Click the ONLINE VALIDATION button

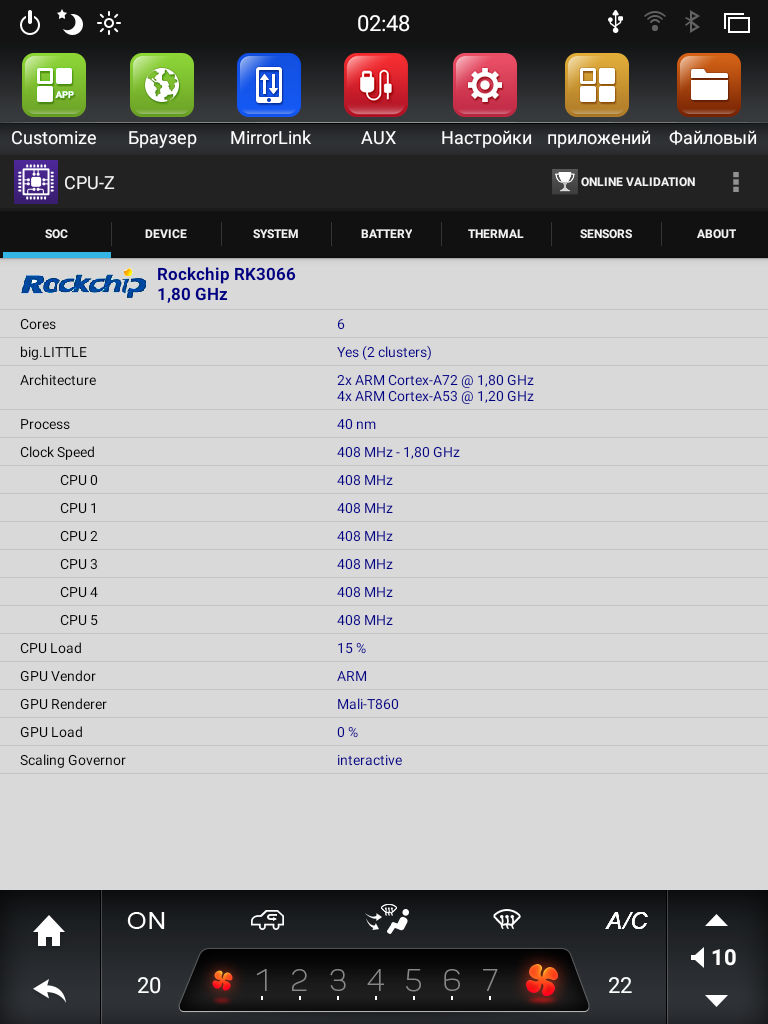coord(624,182)
